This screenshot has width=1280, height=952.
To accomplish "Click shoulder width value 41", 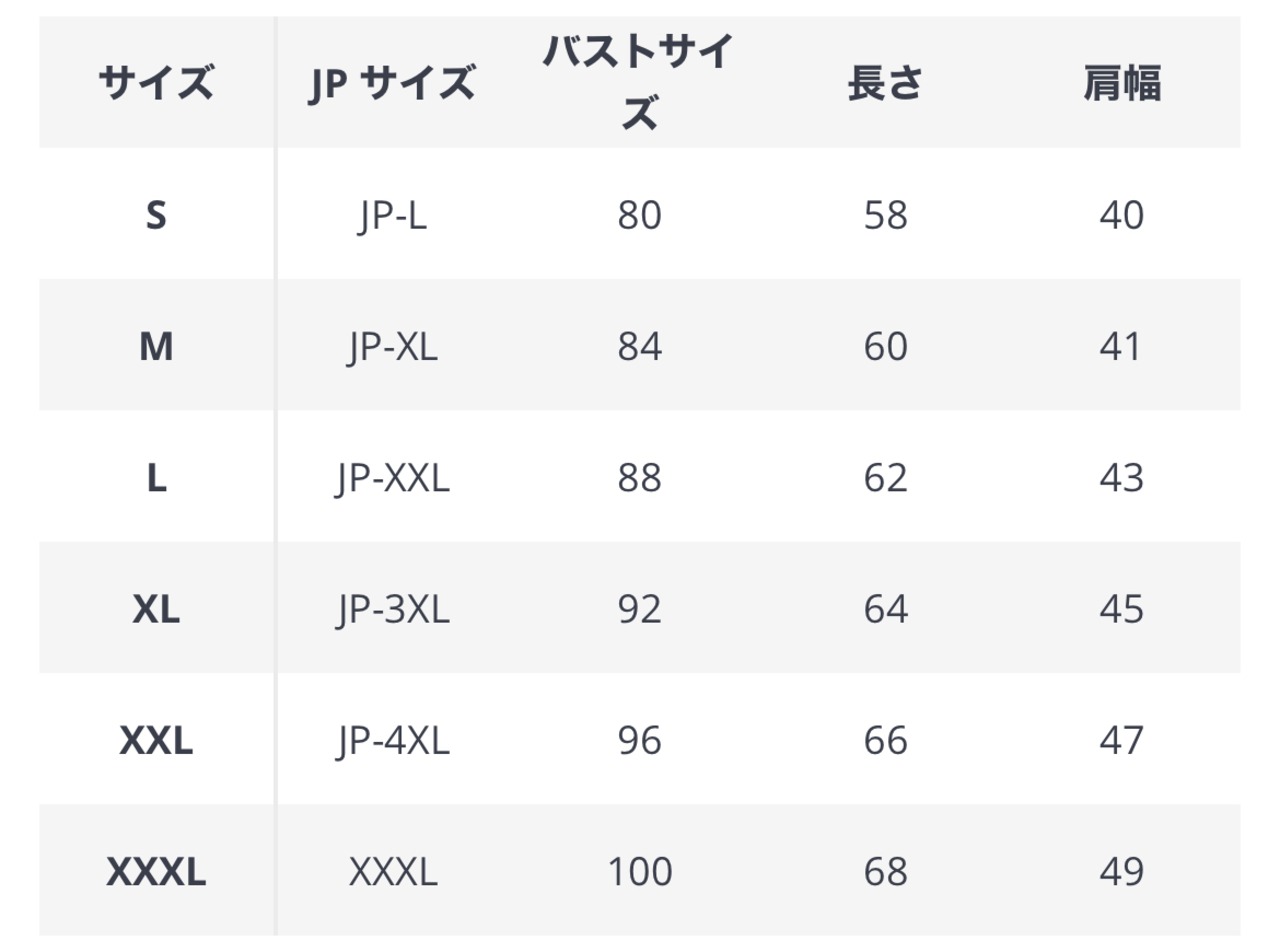I will (1121, 347).
